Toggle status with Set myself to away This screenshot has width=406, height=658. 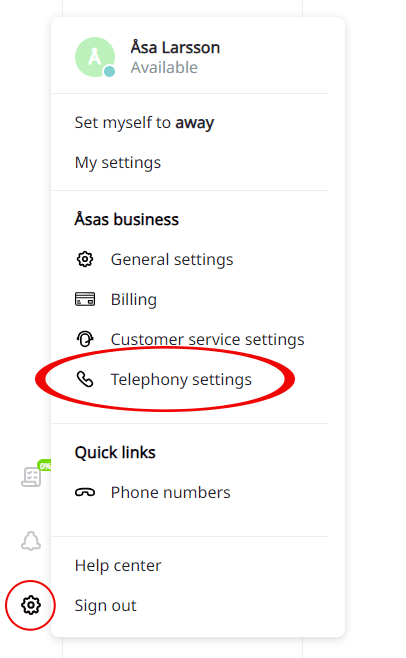click(144, 123)
